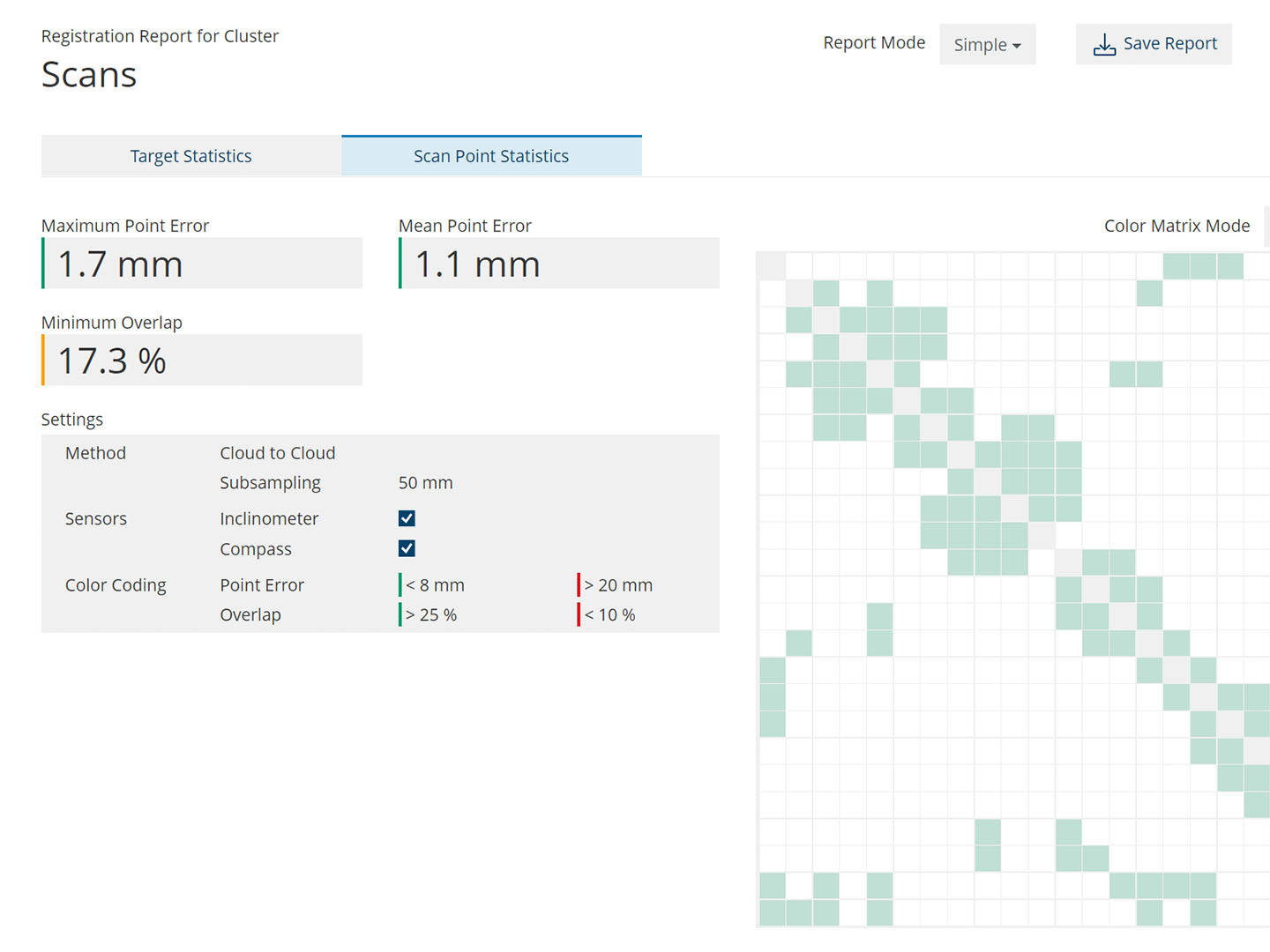Image resolution: width=1270 pixels, height=952 pixels.
Task: Click the Maximum Point Error 1.7 mm value
Action: pyautogui.click(x=120, y=264)
